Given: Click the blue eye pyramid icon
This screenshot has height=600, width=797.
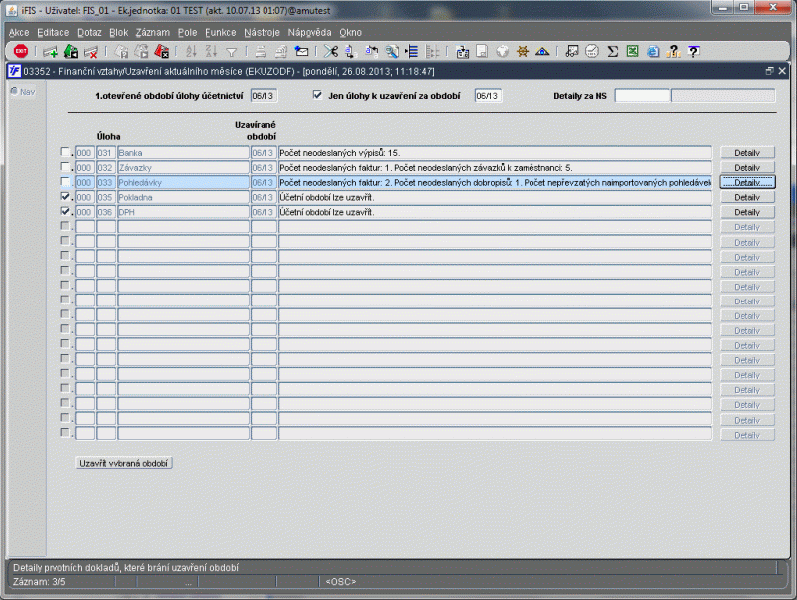Looking at the screenshot, I should [x=542, y=51].
